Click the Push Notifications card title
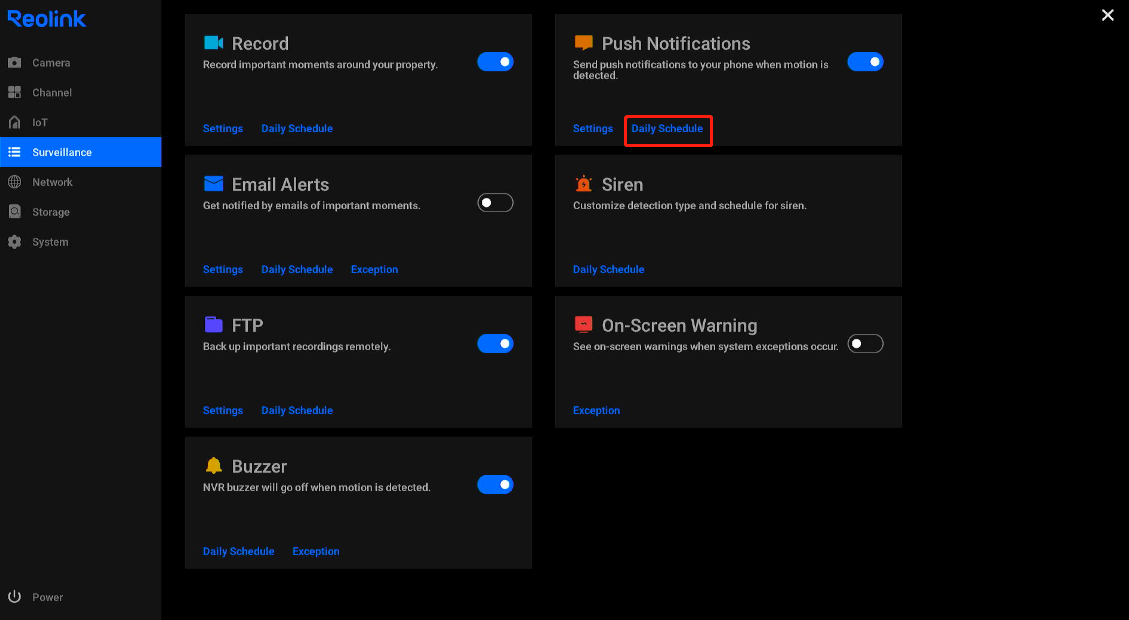Viewport: 1129px width, 620px height. (676, 43)
